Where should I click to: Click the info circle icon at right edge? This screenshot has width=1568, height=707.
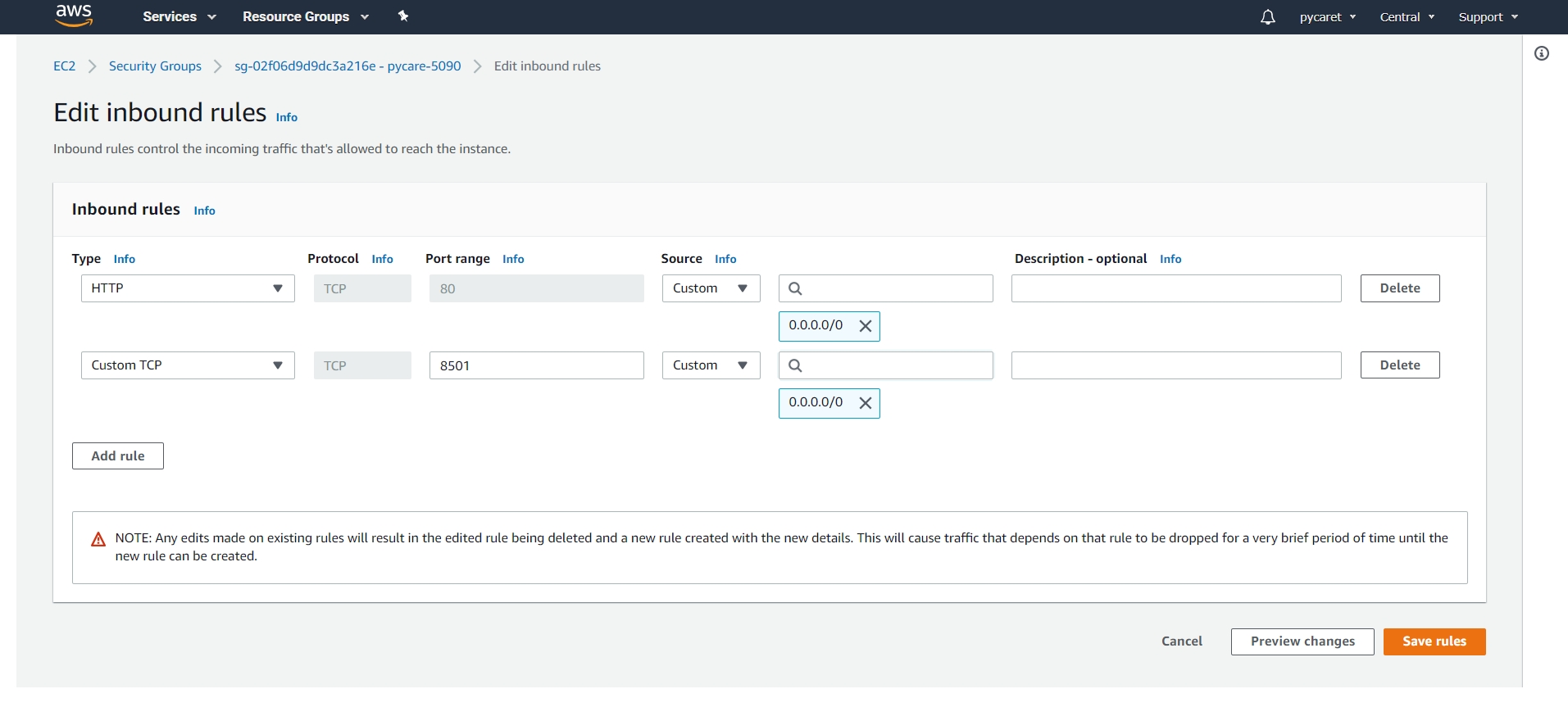1542,54
